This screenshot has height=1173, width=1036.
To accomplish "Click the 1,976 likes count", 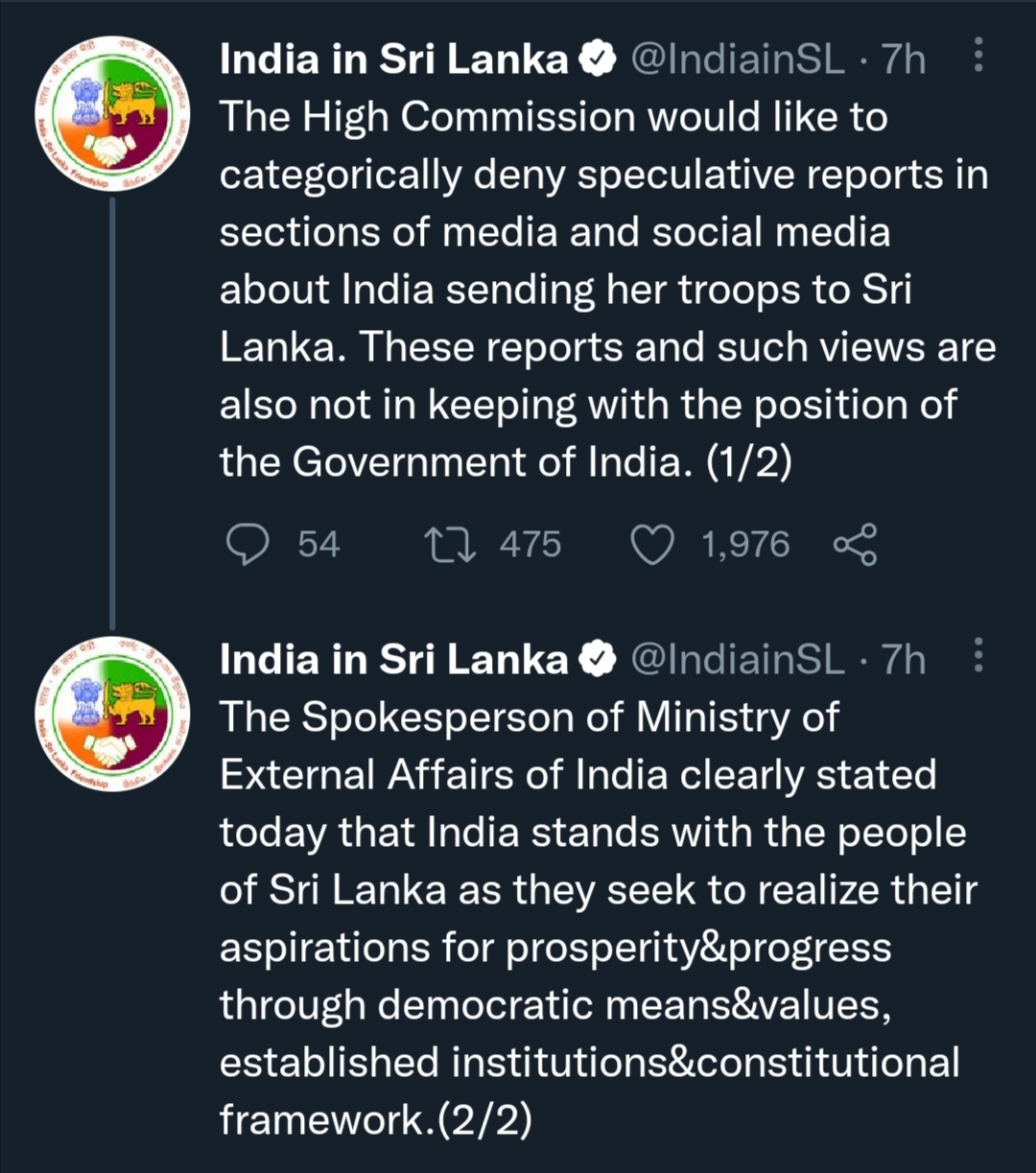I will click(x=745, y=545).
